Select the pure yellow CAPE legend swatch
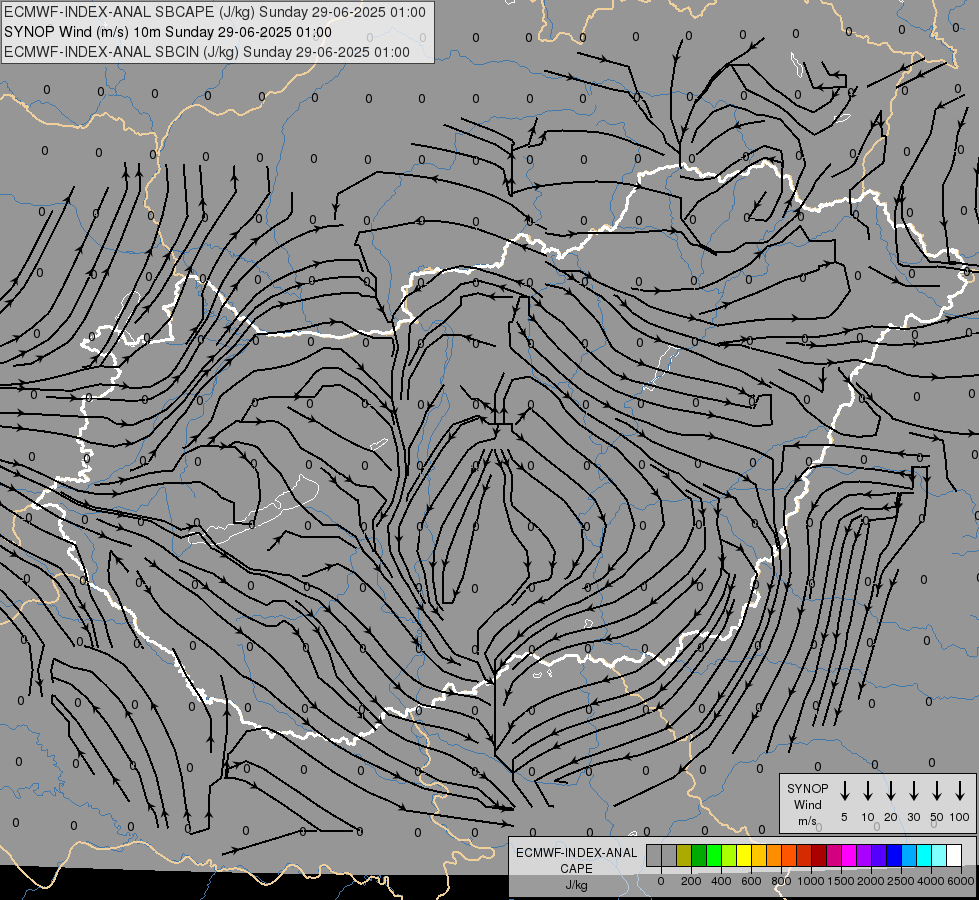This screenshot has width=979, height=900. tap(744, 855)
